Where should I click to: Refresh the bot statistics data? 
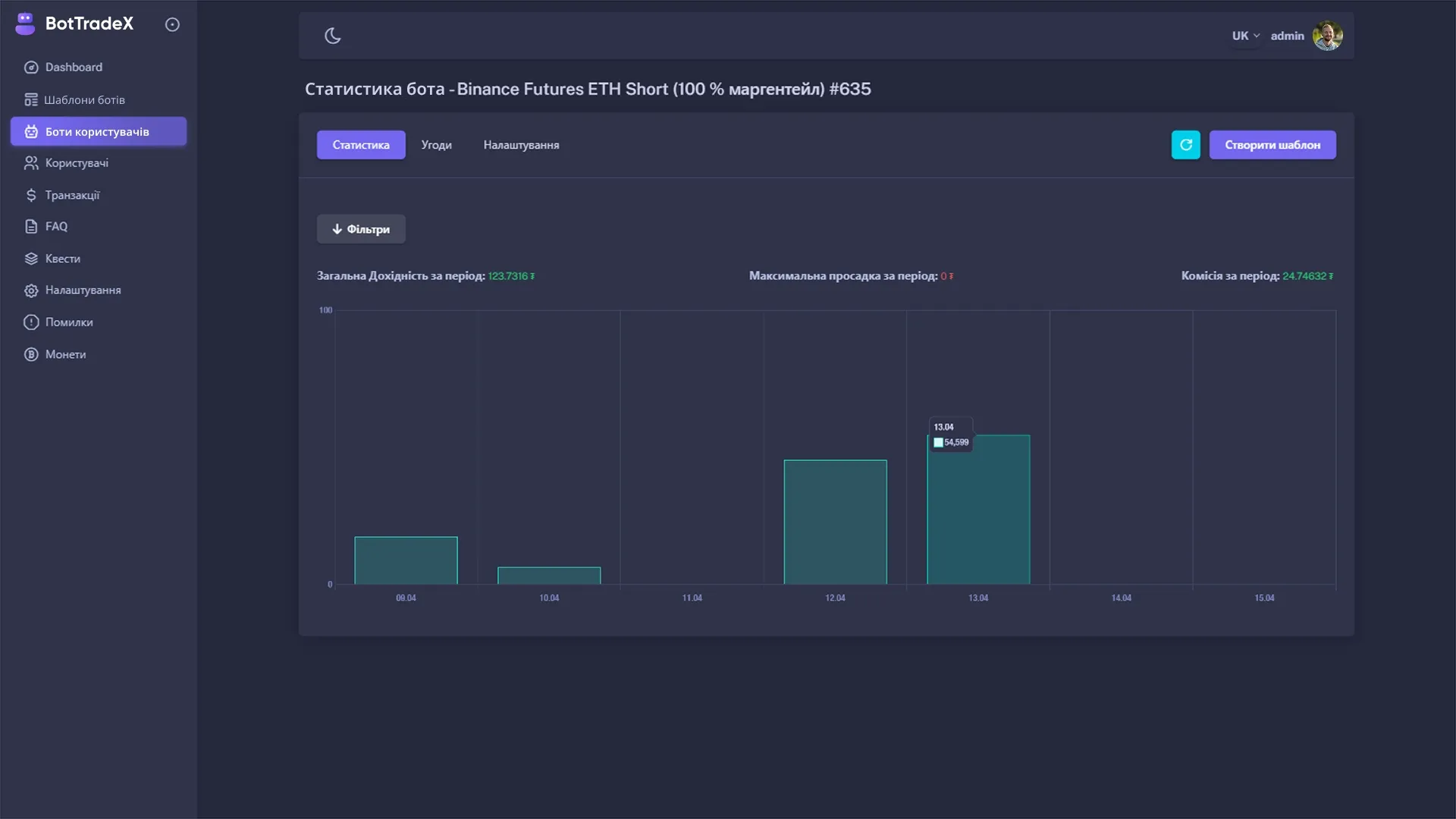(1186, 144)
